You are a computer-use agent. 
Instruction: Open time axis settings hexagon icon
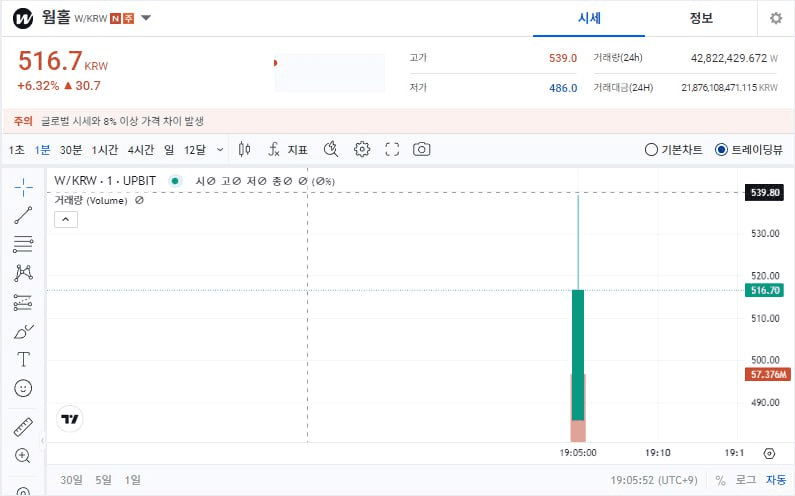pos(769,453)
